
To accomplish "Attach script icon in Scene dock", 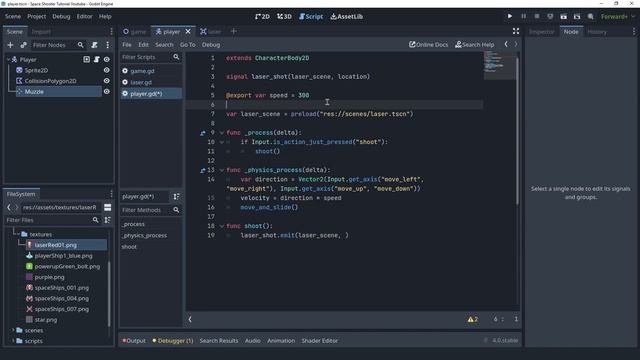I will point(94,45).
